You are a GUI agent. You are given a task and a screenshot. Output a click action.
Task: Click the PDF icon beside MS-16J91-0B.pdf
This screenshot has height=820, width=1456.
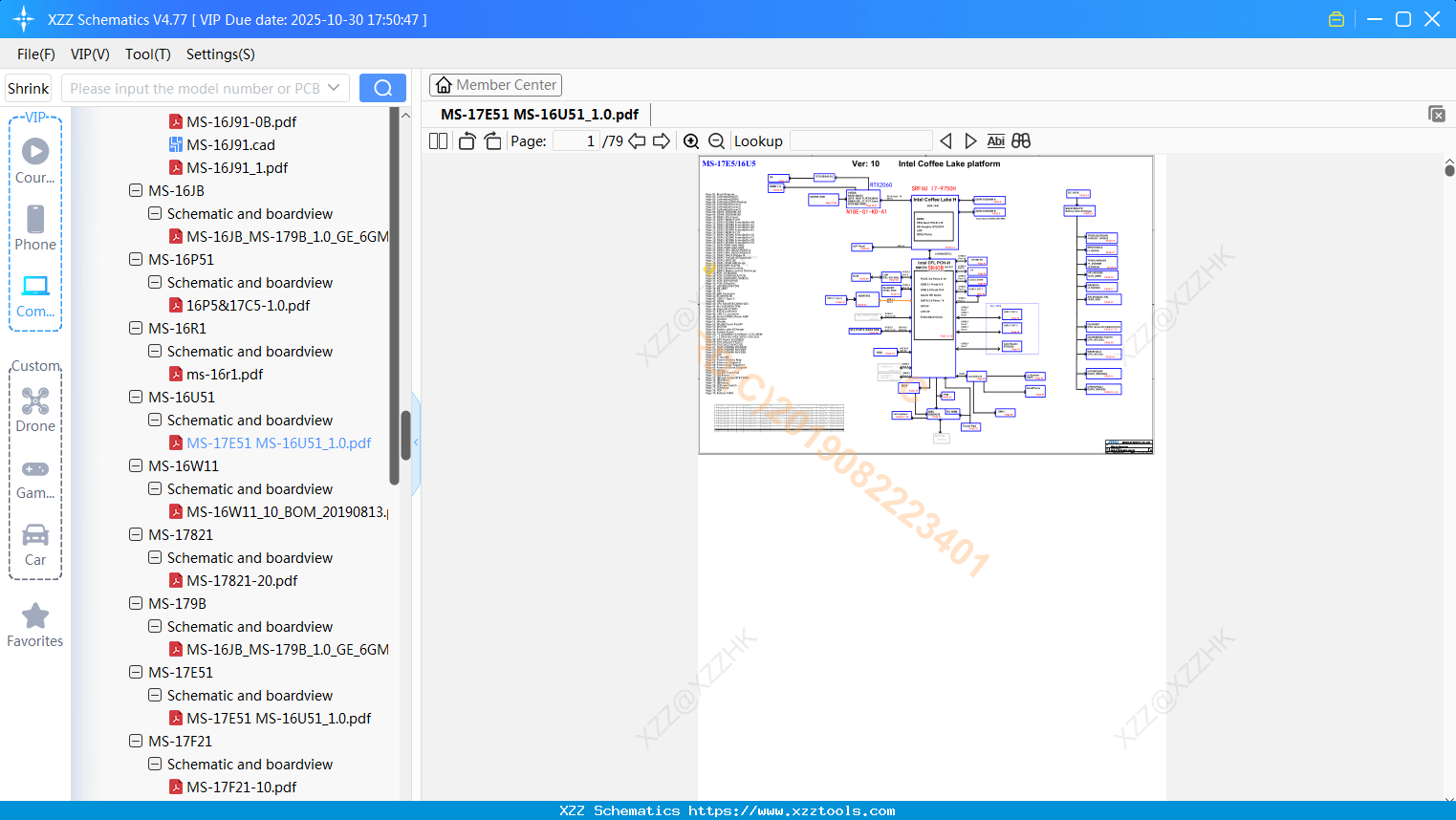(176, 121)
